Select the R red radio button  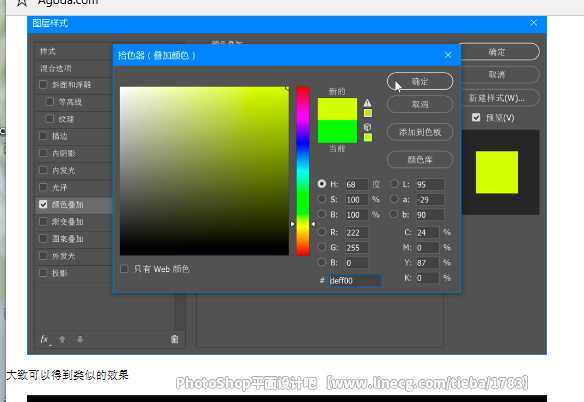[321, 232]
